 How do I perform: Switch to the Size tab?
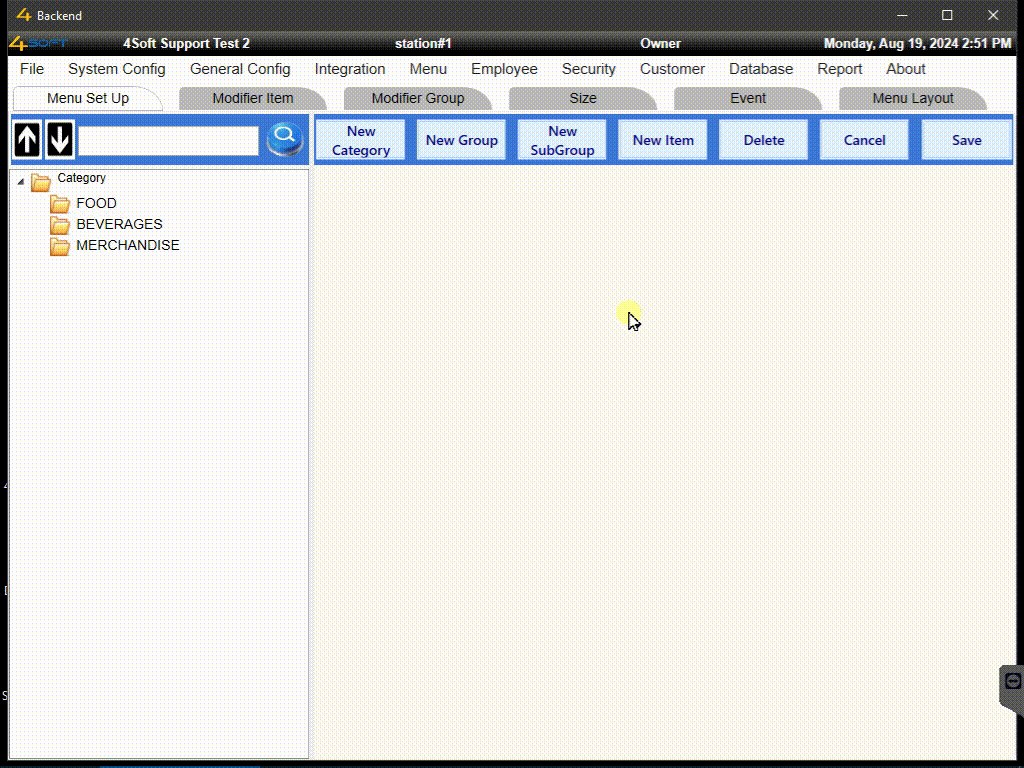(583, 99)
